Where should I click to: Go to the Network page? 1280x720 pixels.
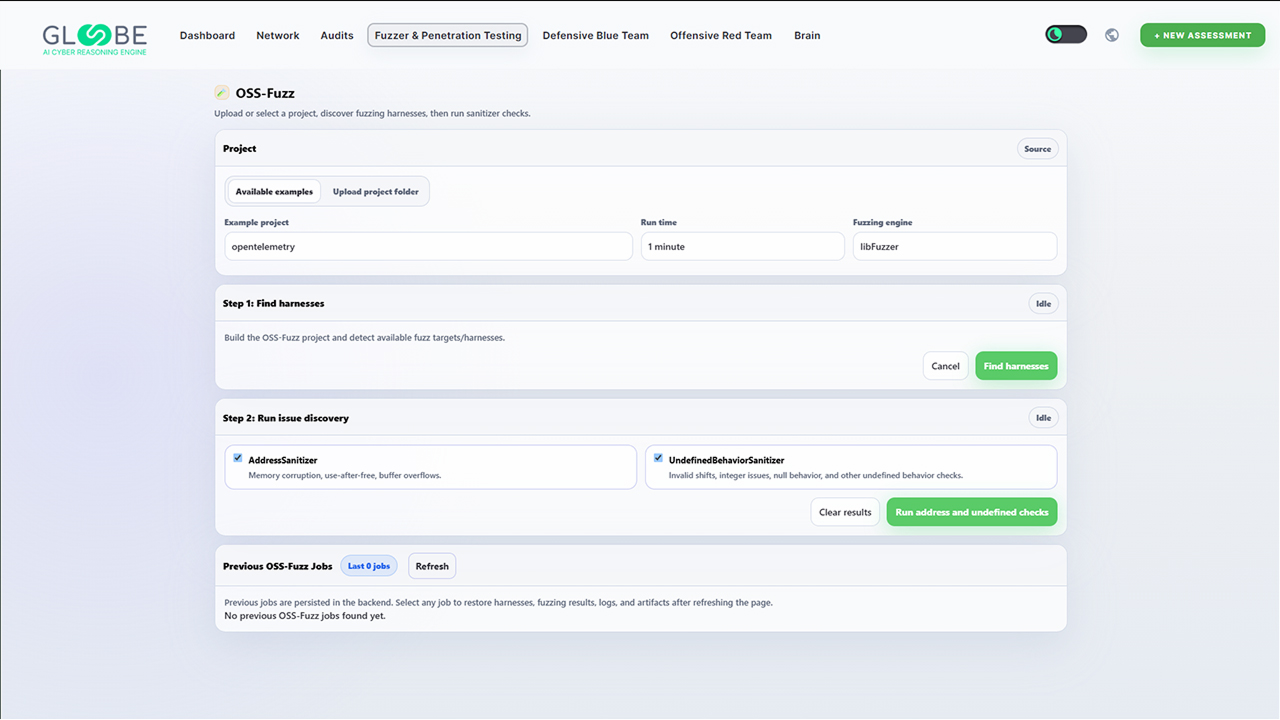point(278,35)
